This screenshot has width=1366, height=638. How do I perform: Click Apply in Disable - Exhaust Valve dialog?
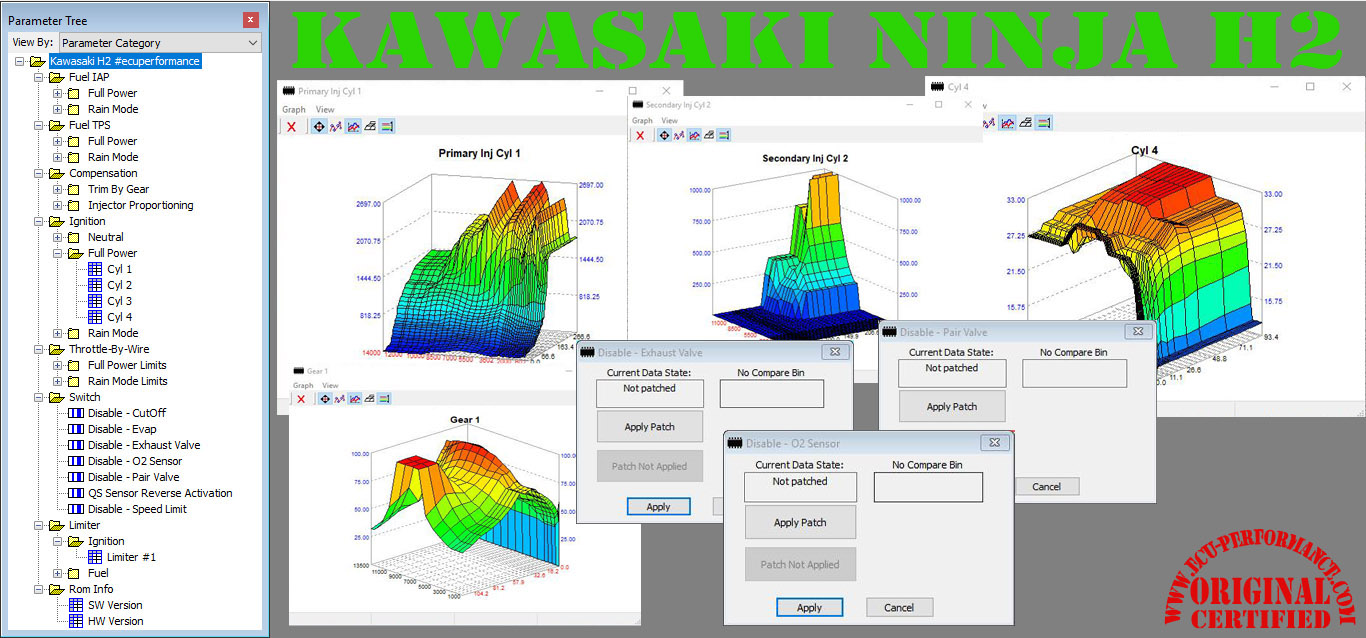(x=658, y=507)
